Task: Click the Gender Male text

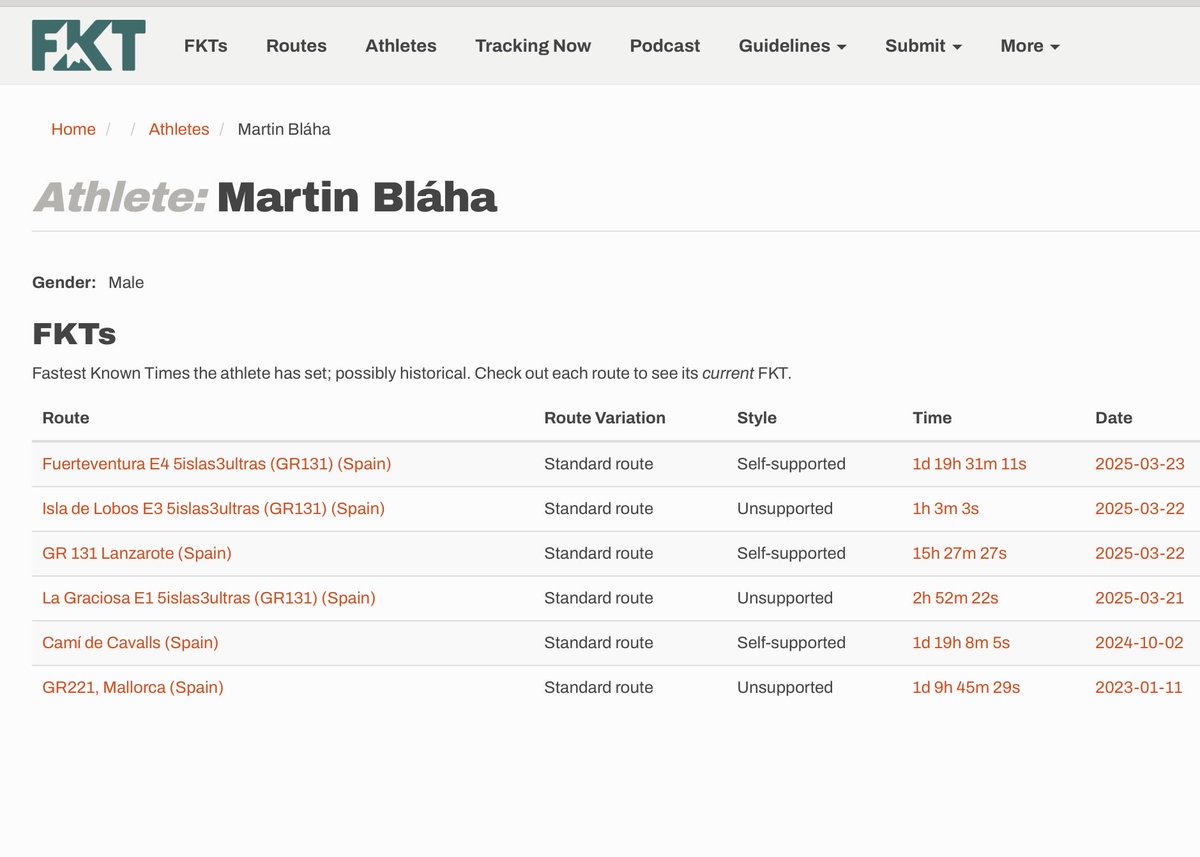Action: [x=88, y=283]
